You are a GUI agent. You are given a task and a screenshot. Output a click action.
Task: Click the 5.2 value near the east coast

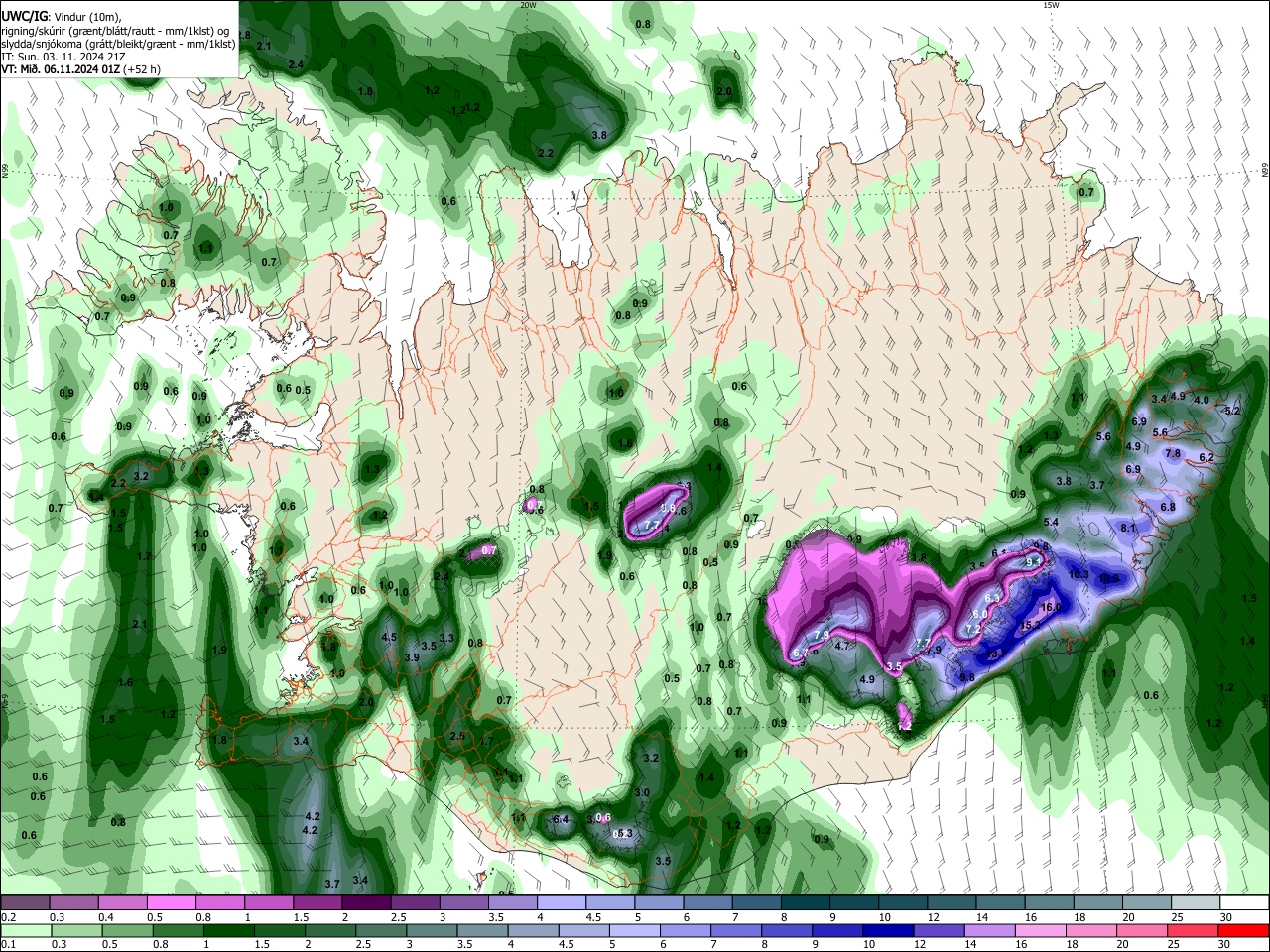(1233, 411)
